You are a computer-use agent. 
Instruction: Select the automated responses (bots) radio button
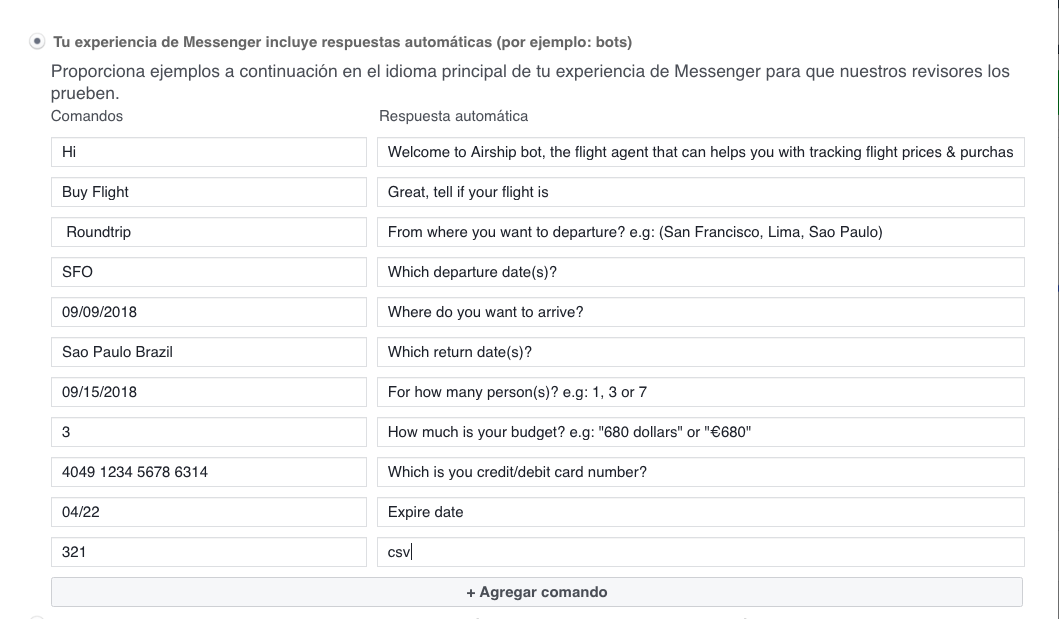[x=37, y=42]
